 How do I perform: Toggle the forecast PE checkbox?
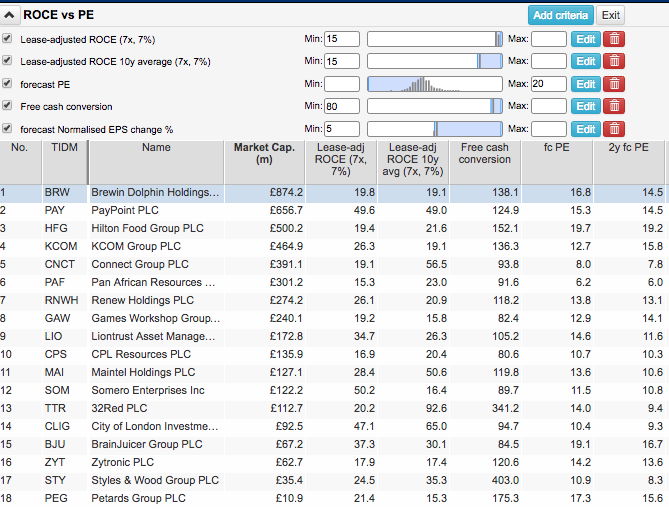coord(7,83)
